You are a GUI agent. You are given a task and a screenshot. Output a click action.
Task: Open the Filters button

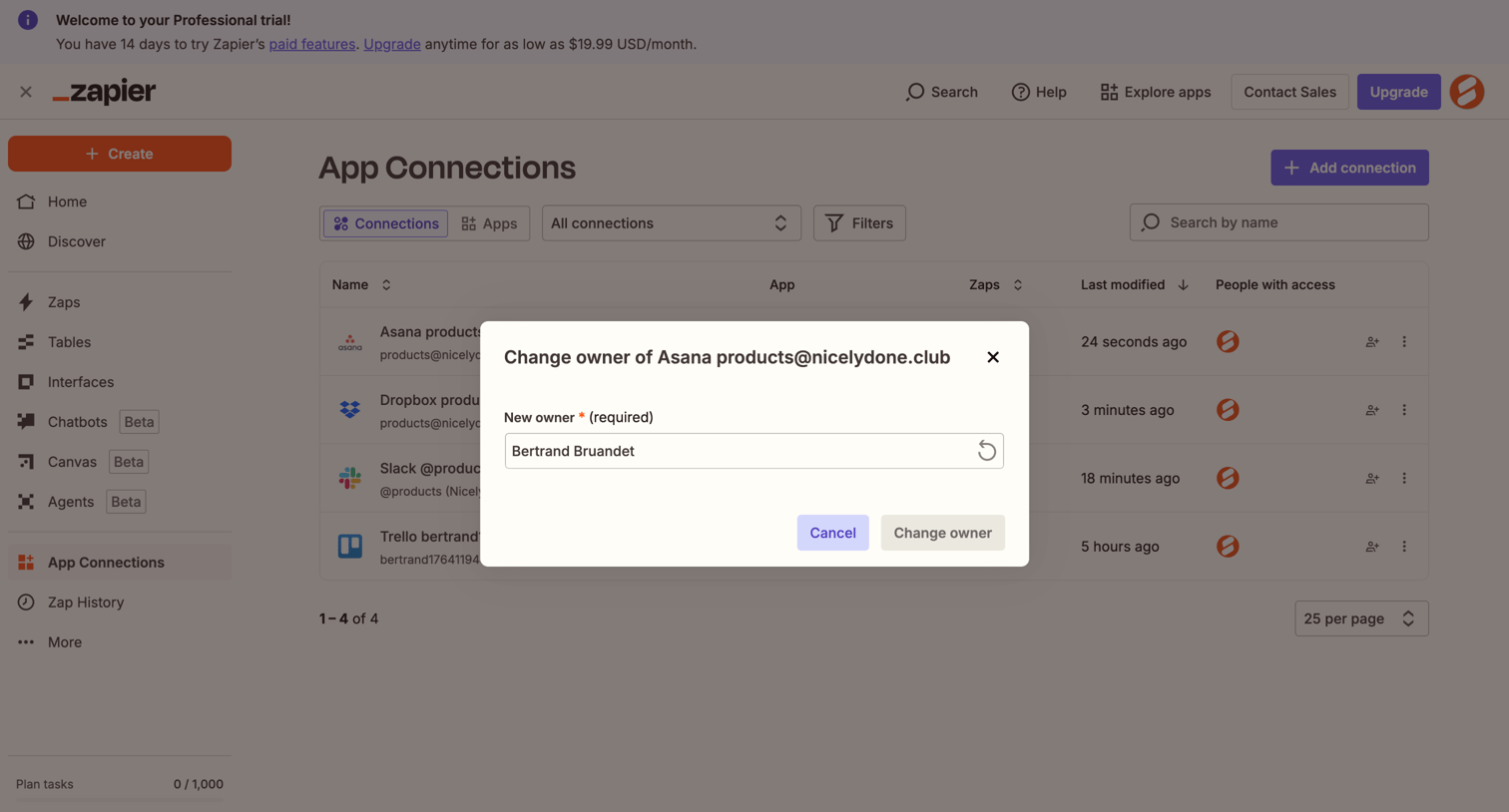tap(859, 223)
